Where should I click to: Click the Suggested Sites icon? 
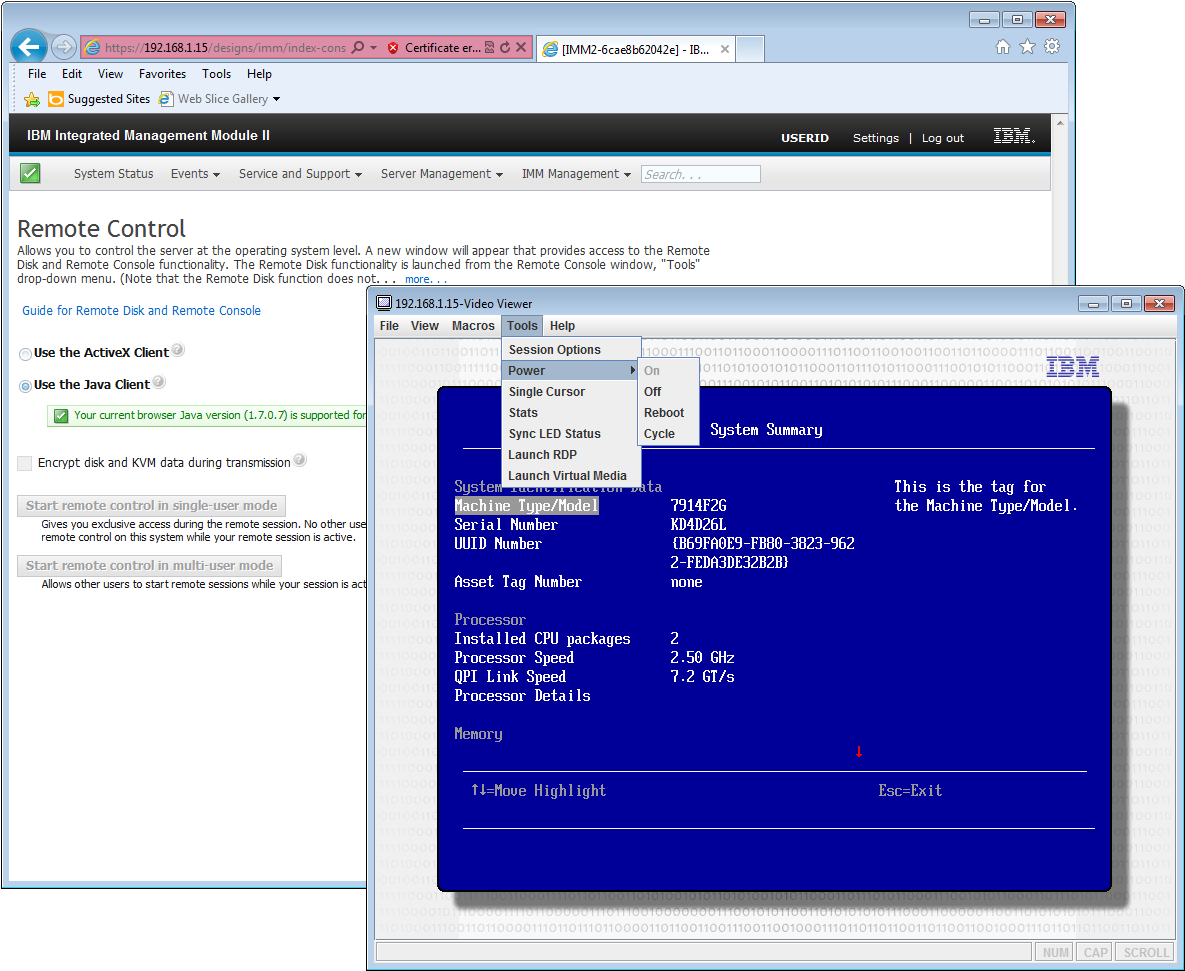coord(55,99)
